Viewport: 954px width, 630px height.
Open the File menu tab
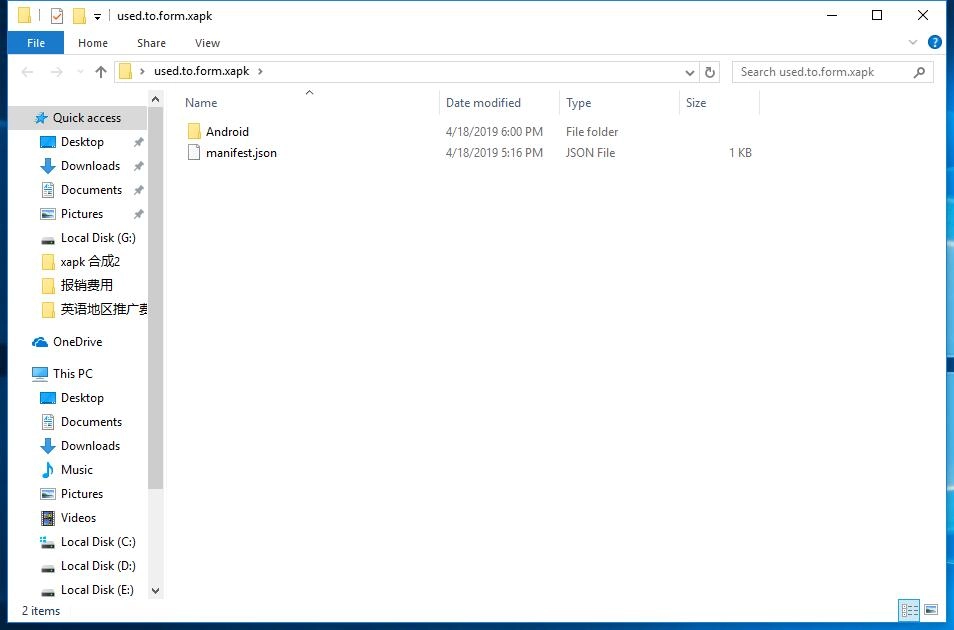tap(36, 43)
